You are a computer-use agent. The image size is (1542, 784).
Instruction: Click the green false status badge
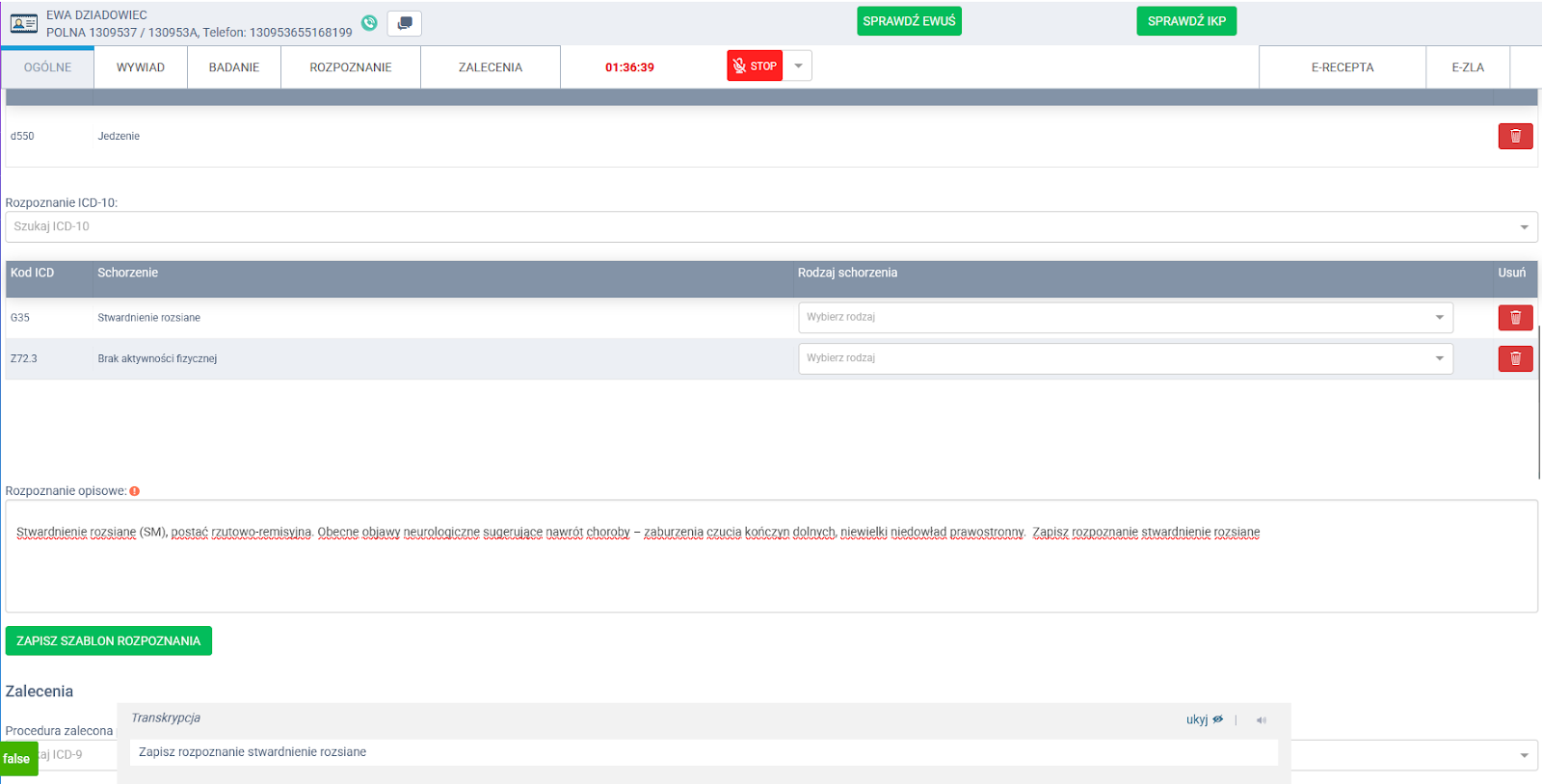[17, 759]
